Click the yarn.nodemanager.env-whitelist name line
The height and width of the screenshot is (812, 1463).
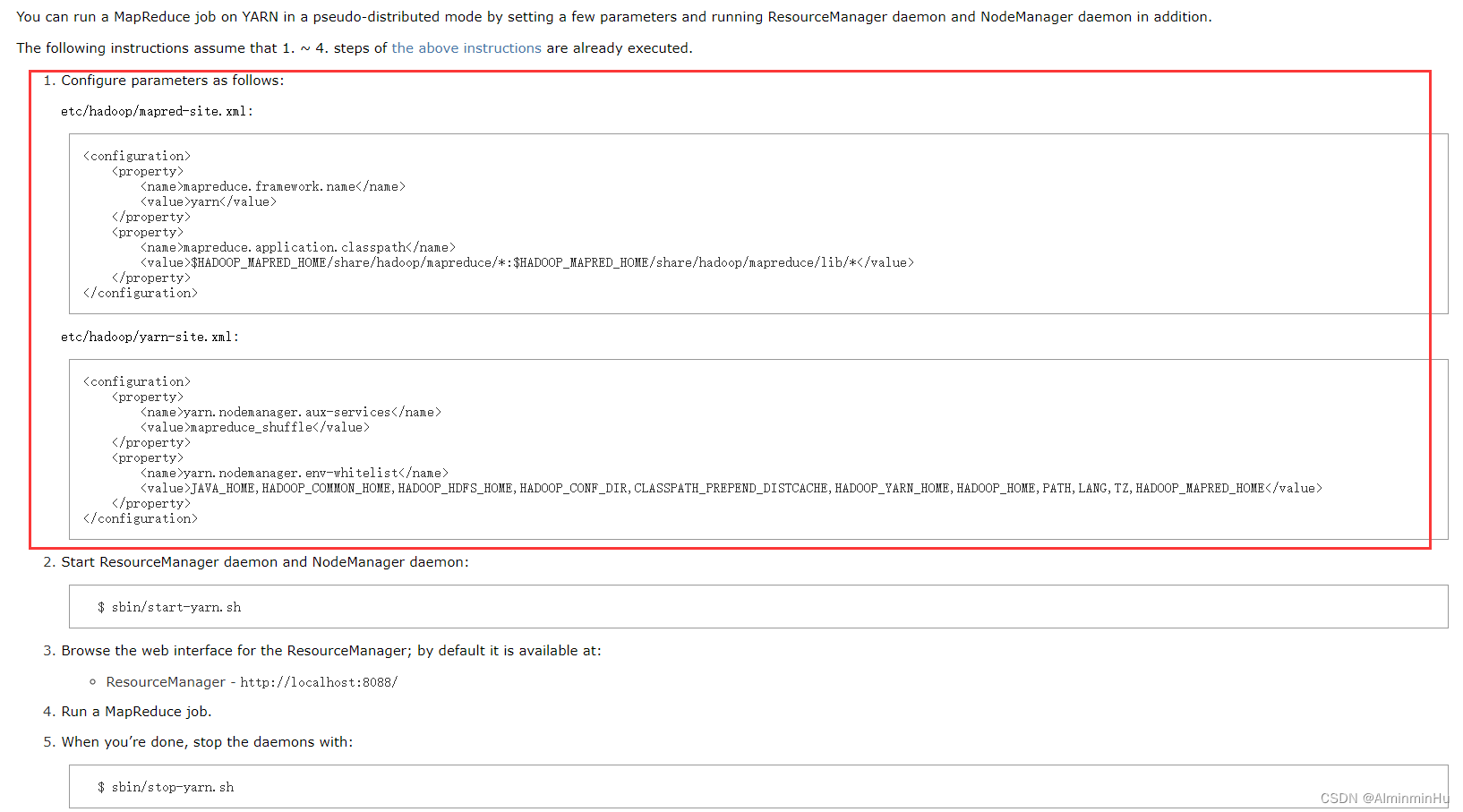295,474
